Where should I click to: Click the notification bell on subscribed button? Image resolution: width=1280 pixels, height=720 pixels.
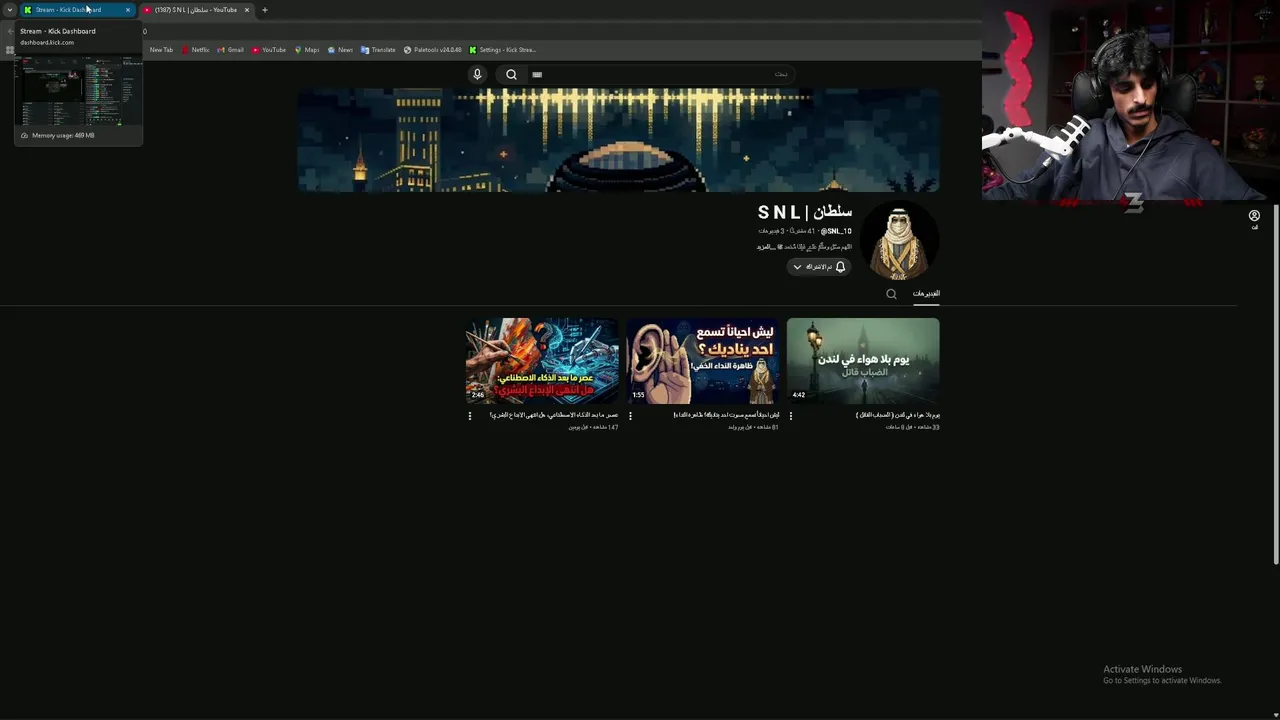[840, 267]
